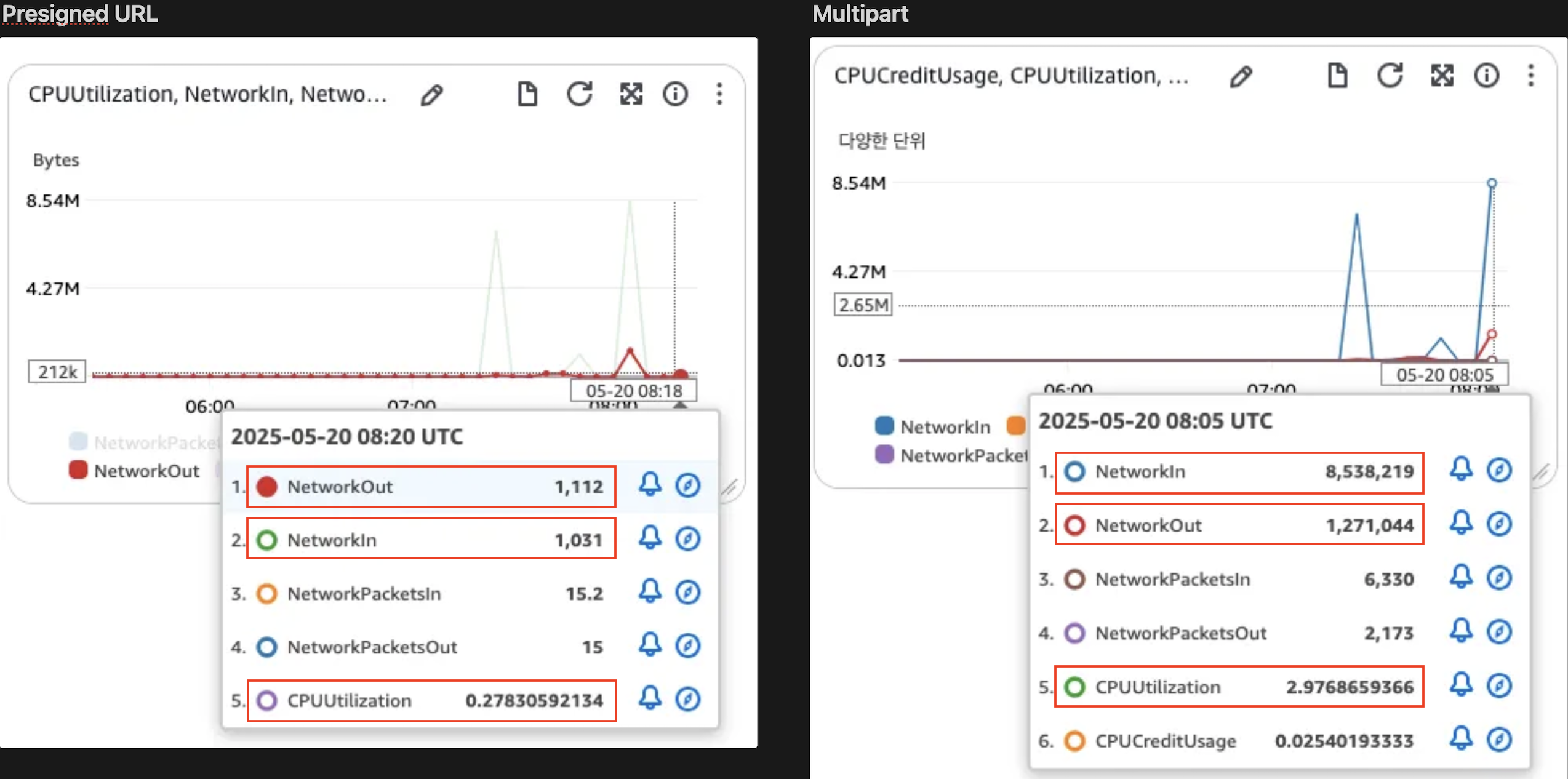
Task: Open Multipart widget actions menu
Action: tap(1531, 76)
